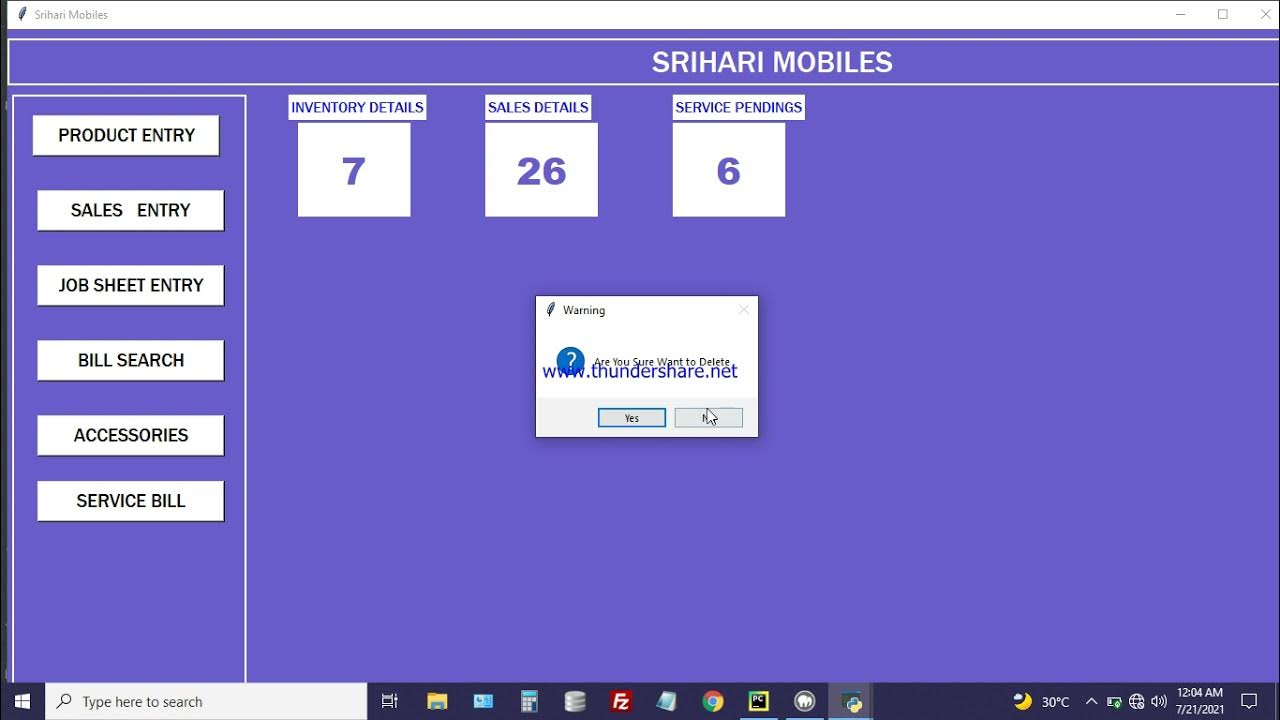Click the service pendings count 6 tile
Screen dimensions: 1280x720
pyautogui.click(x=729, y=170)
